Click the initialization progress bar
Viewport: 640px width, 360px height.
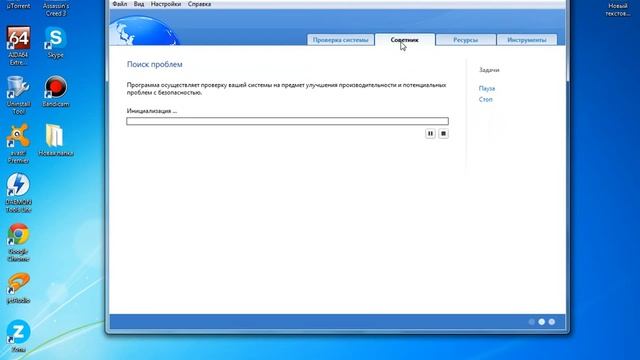[x=287, y=121]
